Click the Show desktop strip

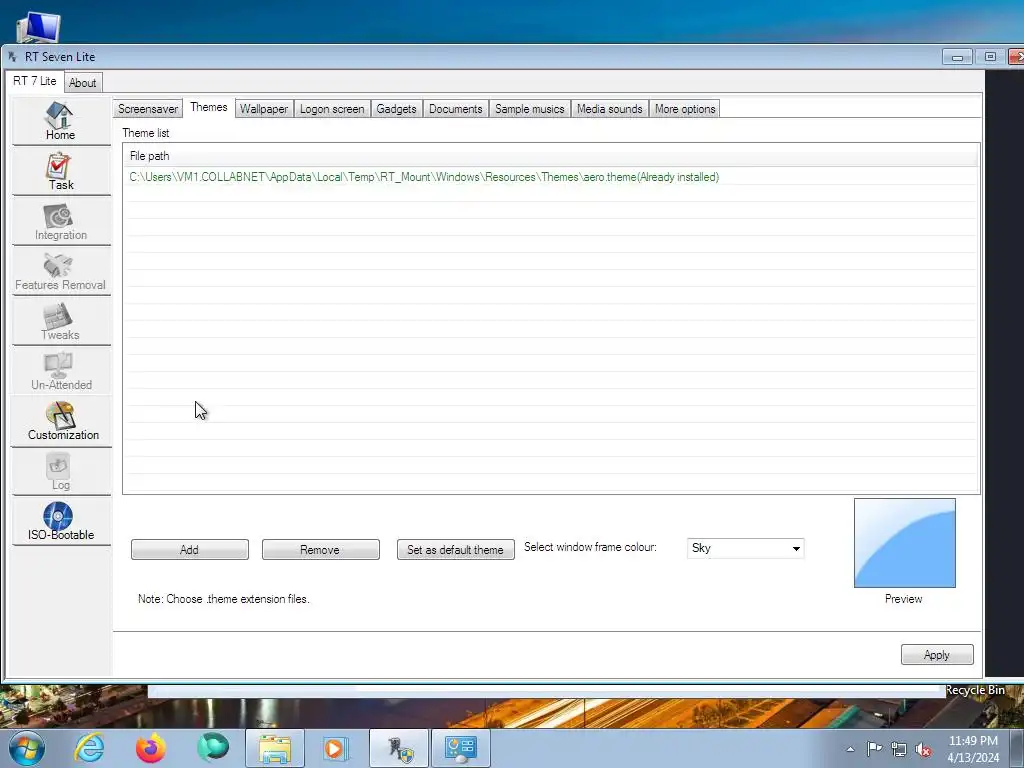click(x=1017, y=748)
